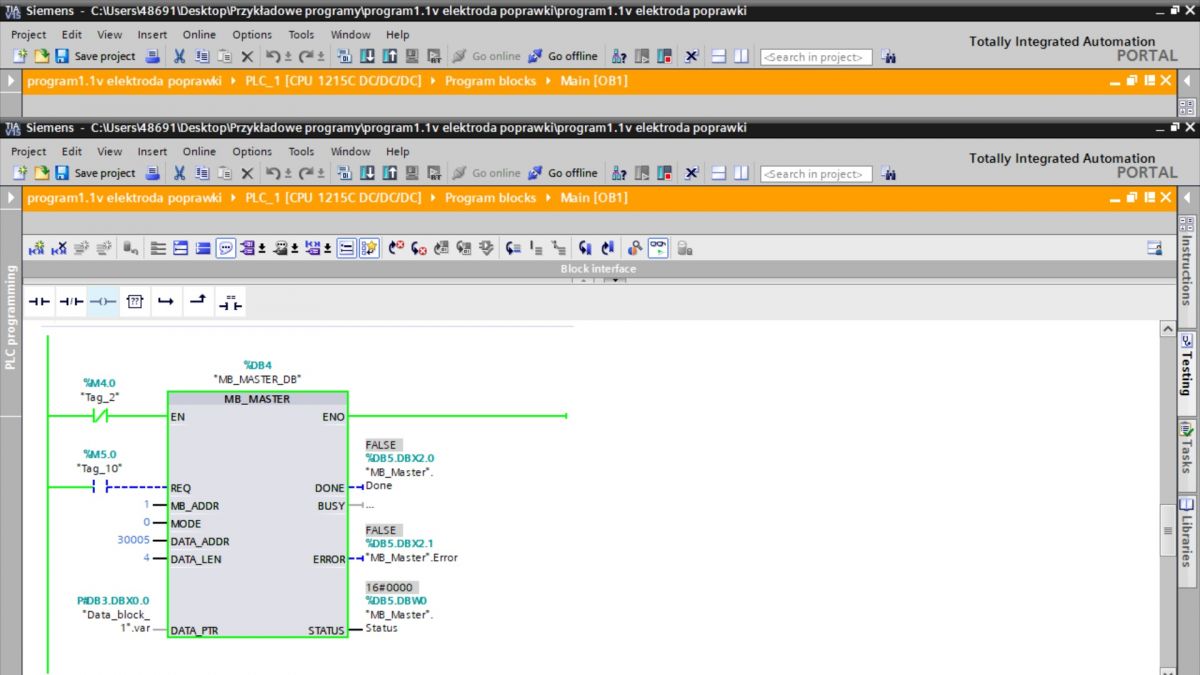Split editor vertically in front window toolbar

click(x=741, y=173)
